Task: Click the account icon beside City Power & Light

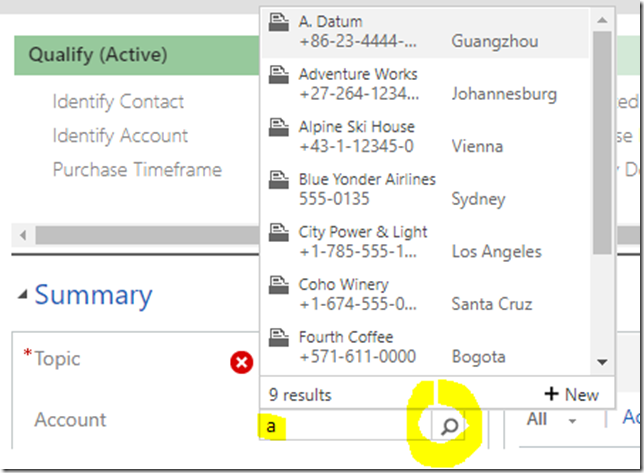Action: click(280, 233)
